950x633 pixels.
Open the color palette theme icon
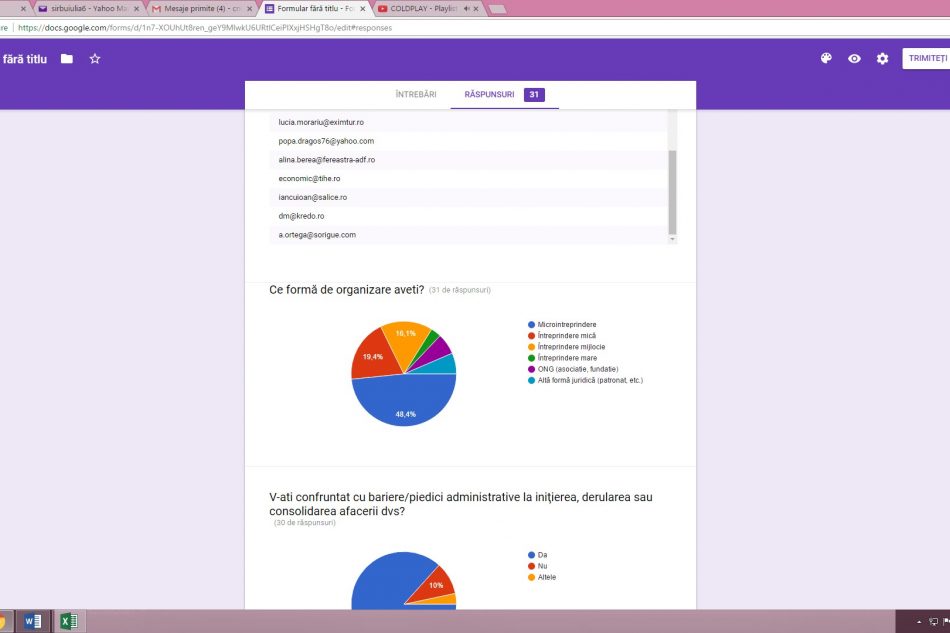tap(826, 59)
